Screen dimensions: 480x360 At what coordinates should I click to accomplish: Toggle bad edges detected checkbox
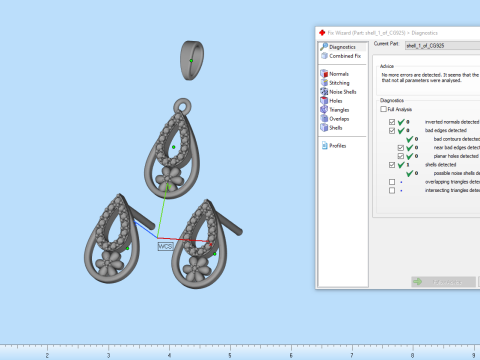point(392,130)
